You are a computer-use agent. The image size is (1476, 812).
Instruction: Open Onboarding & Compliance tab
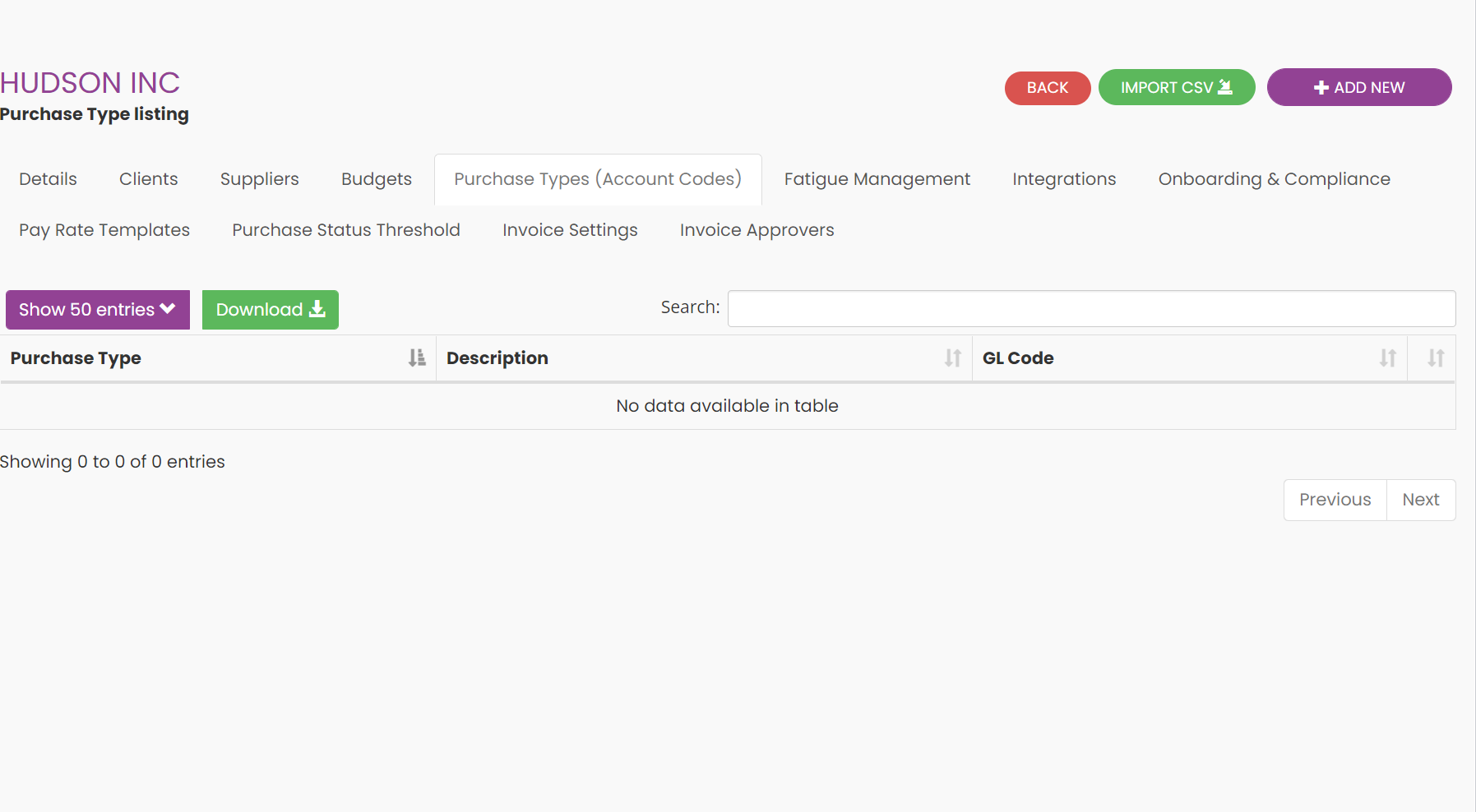coord(1275,179)
